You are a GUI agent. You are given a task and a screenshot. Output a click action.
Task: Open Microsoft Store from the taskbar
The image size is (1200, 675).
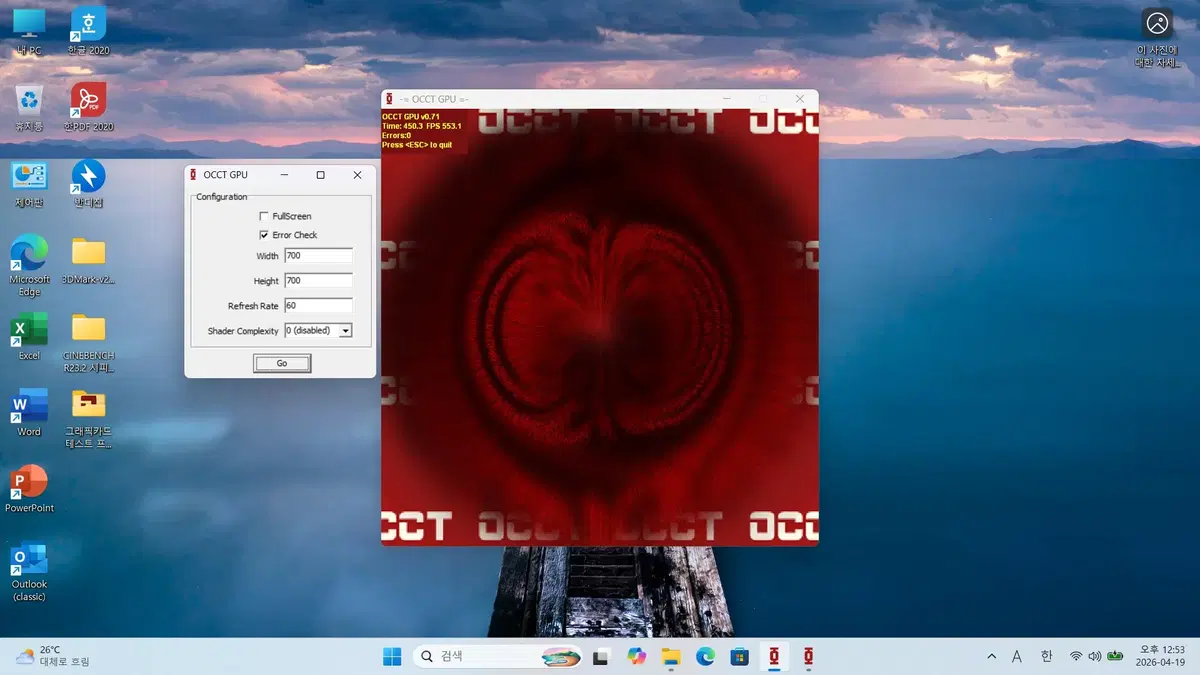point(739,656)
